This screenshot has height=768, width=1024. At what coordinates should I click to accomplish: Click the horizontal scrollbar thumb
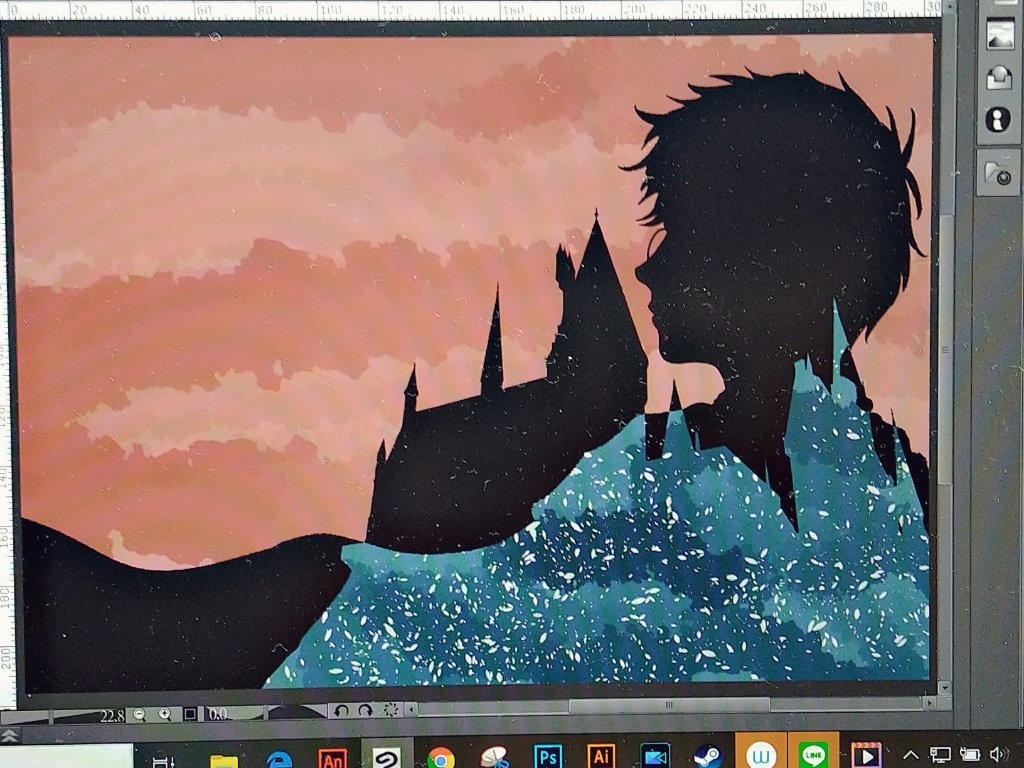click(x=669, y=706)
